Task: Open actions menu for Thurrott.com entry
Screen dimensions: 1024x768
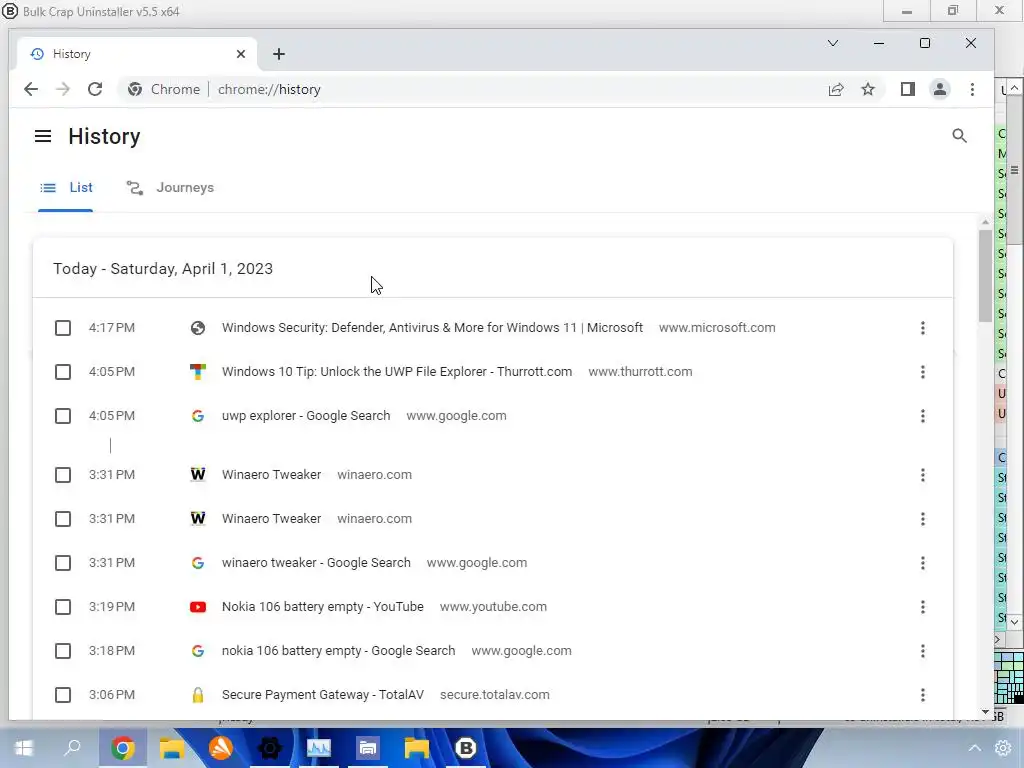Action: click(923, 372)
